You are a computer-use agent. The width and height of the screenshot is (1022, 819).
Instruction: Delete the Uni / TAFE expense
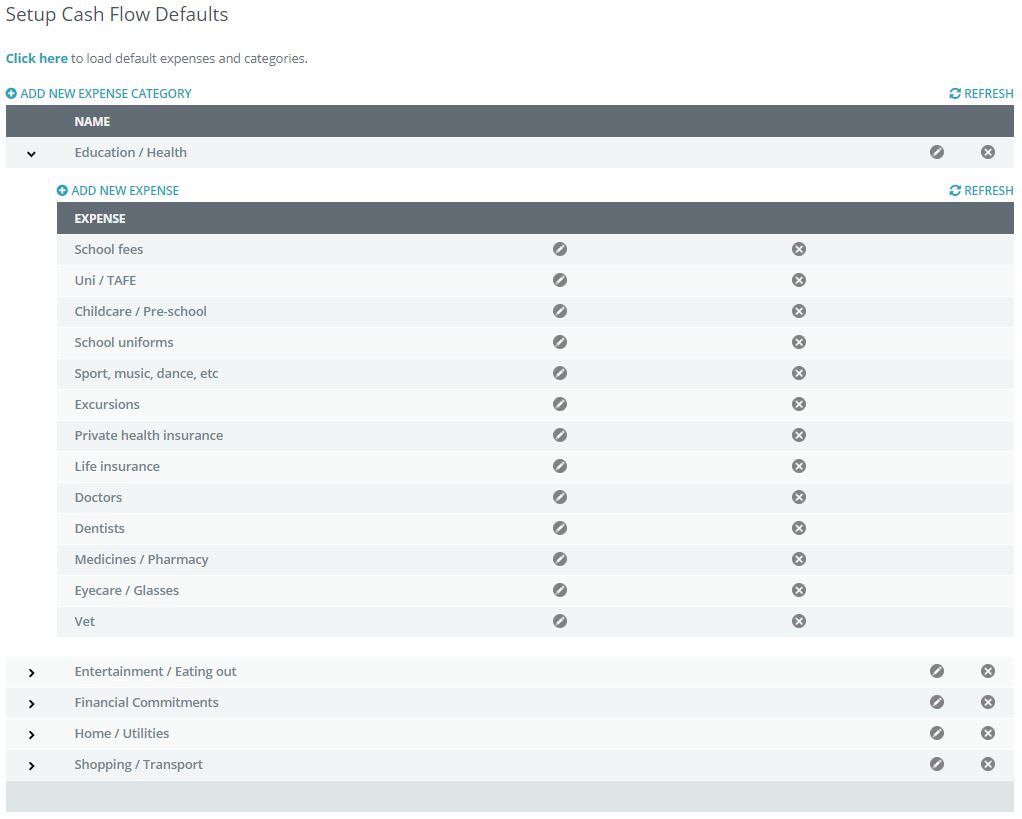tap(799, 280)
